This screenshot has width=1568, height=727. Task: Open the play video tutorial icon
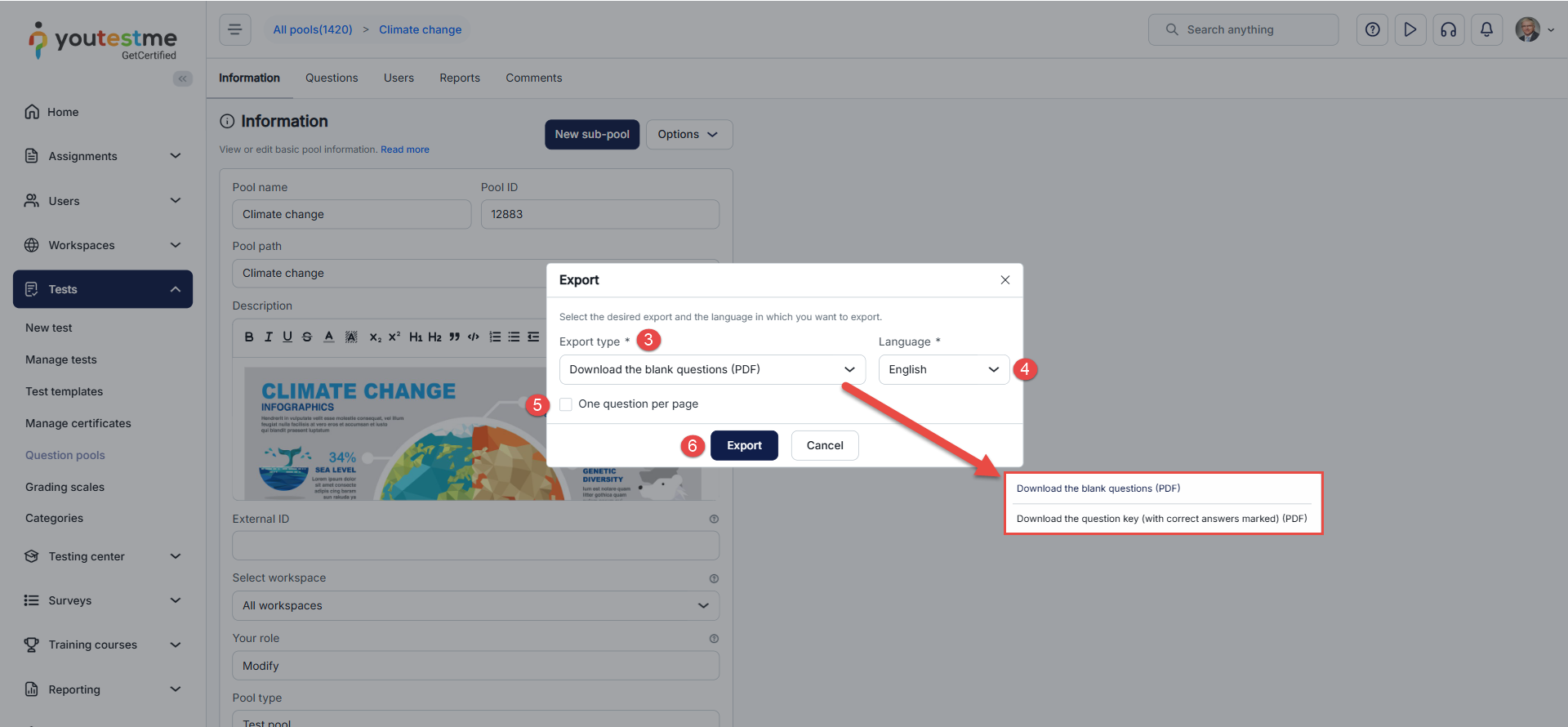click(1410, 29)
